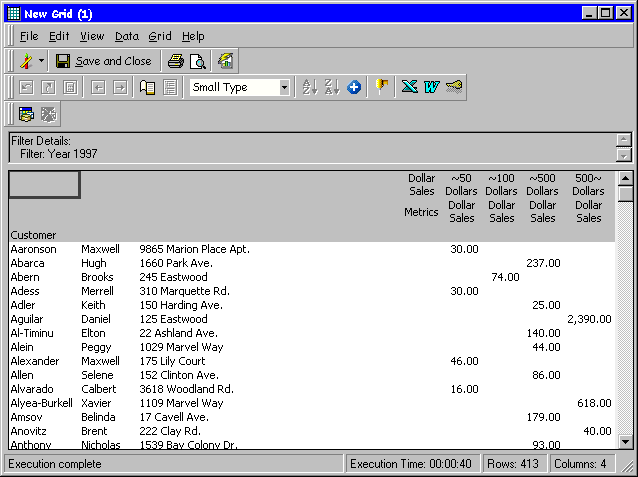Click the thumb of the grid's vertical scrollbar
This screenshot has height=477, width=638.
click(625, 194)
